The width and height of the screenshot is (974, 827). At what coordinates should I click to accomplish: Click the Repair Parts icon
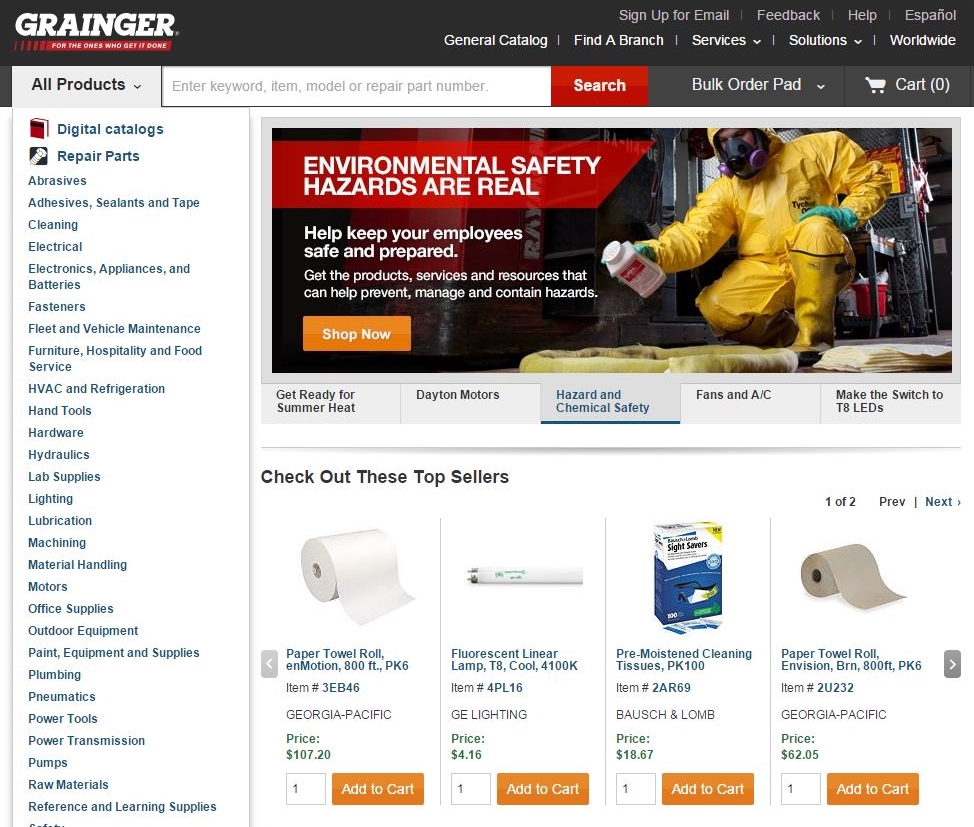(39, 156)
